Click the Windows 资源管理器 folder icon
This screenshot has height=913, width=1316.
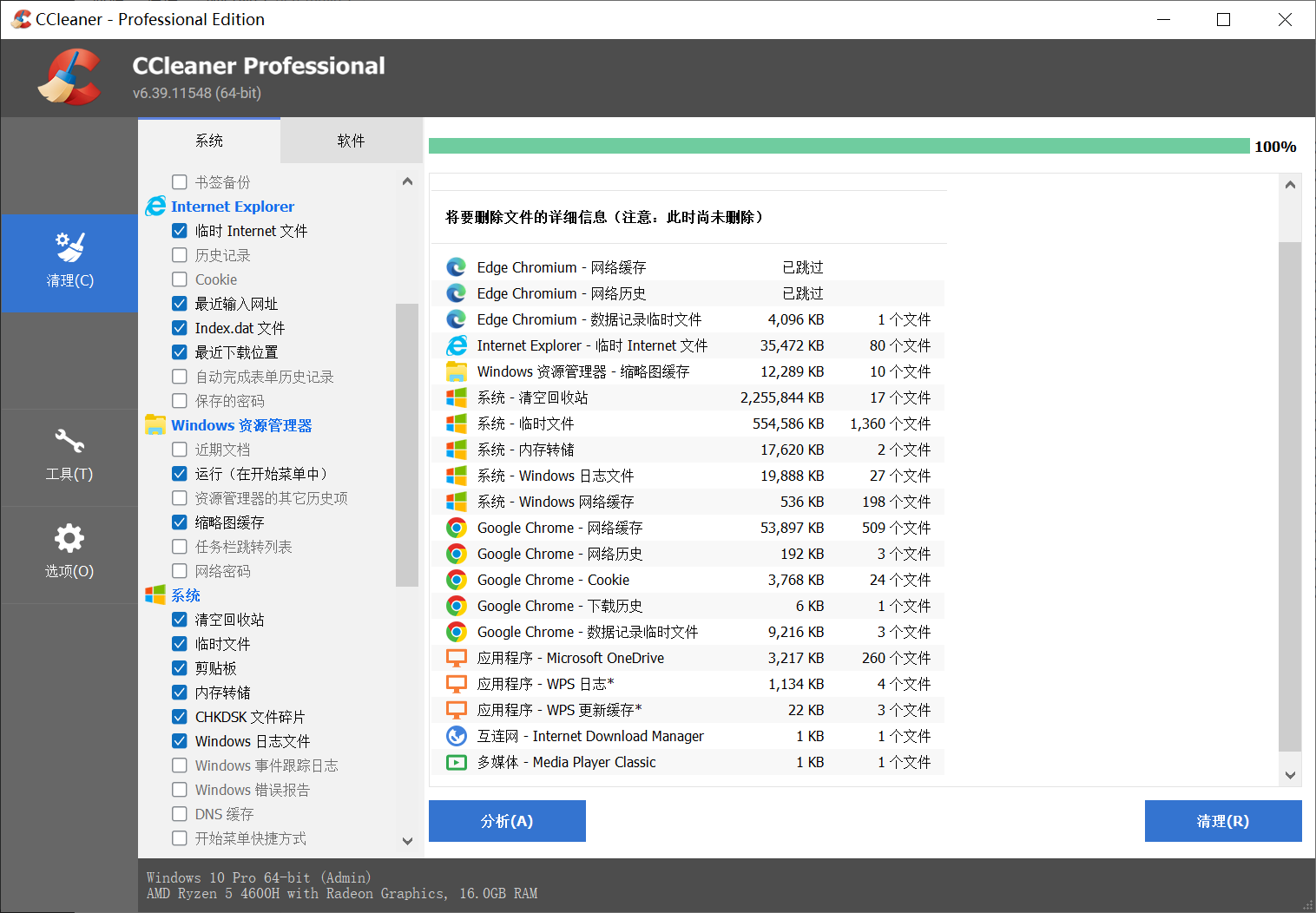click(155, 425)
